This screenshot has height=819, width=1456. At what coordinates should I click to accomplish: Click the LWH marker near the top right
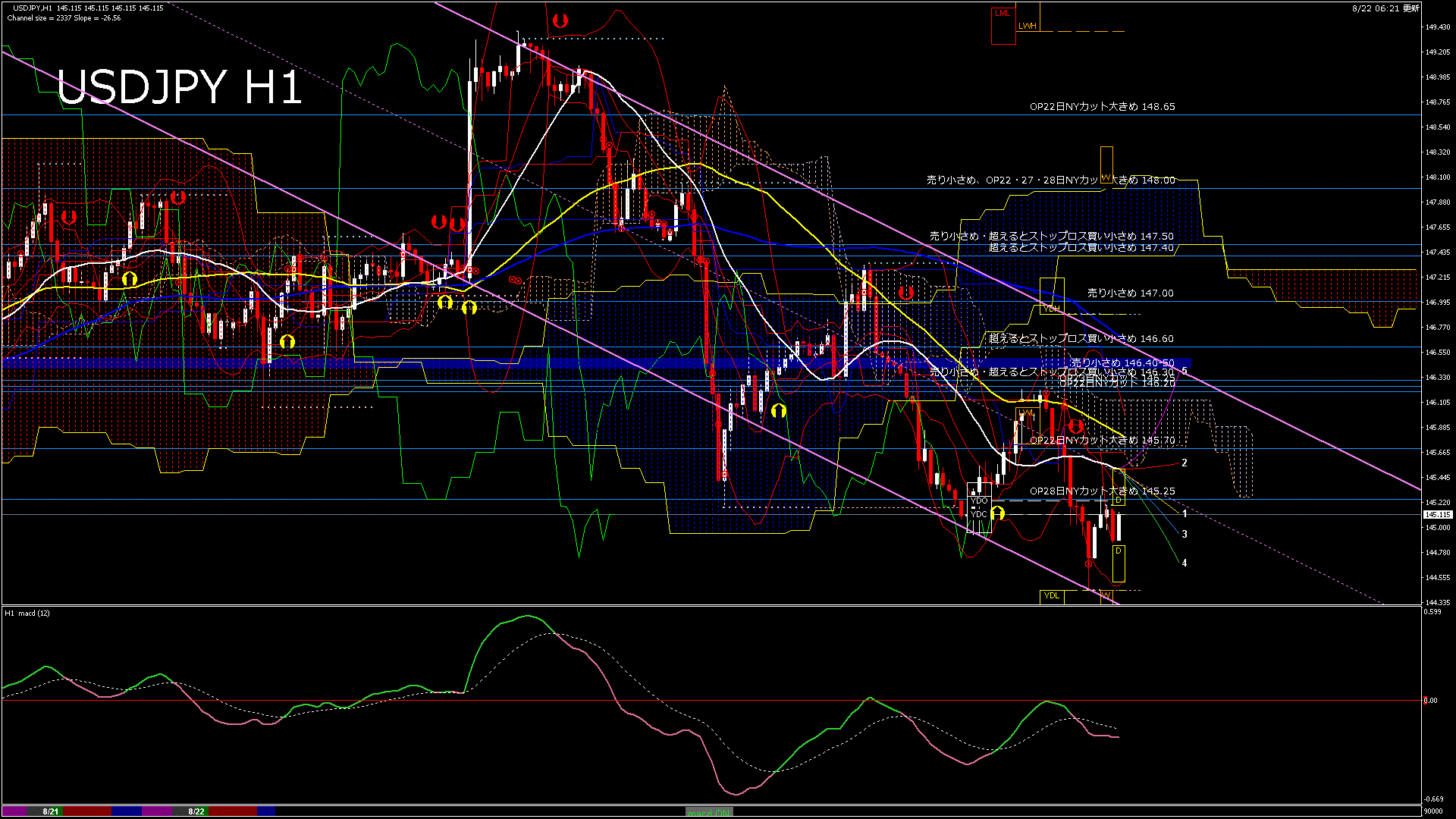[1027, 26]
